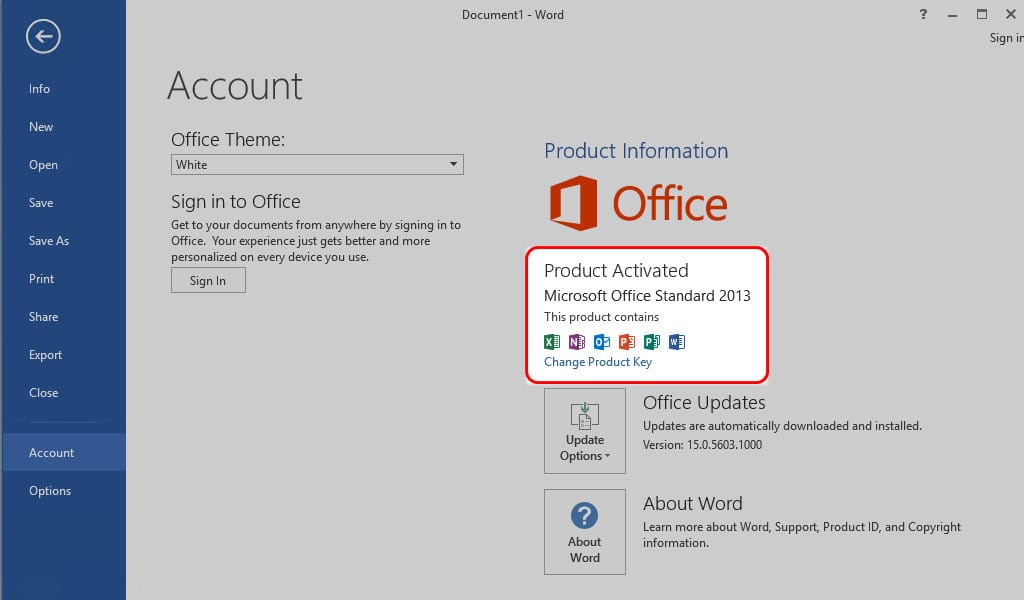
Task: Select New in the backstage menu
Action: (40, 127)
